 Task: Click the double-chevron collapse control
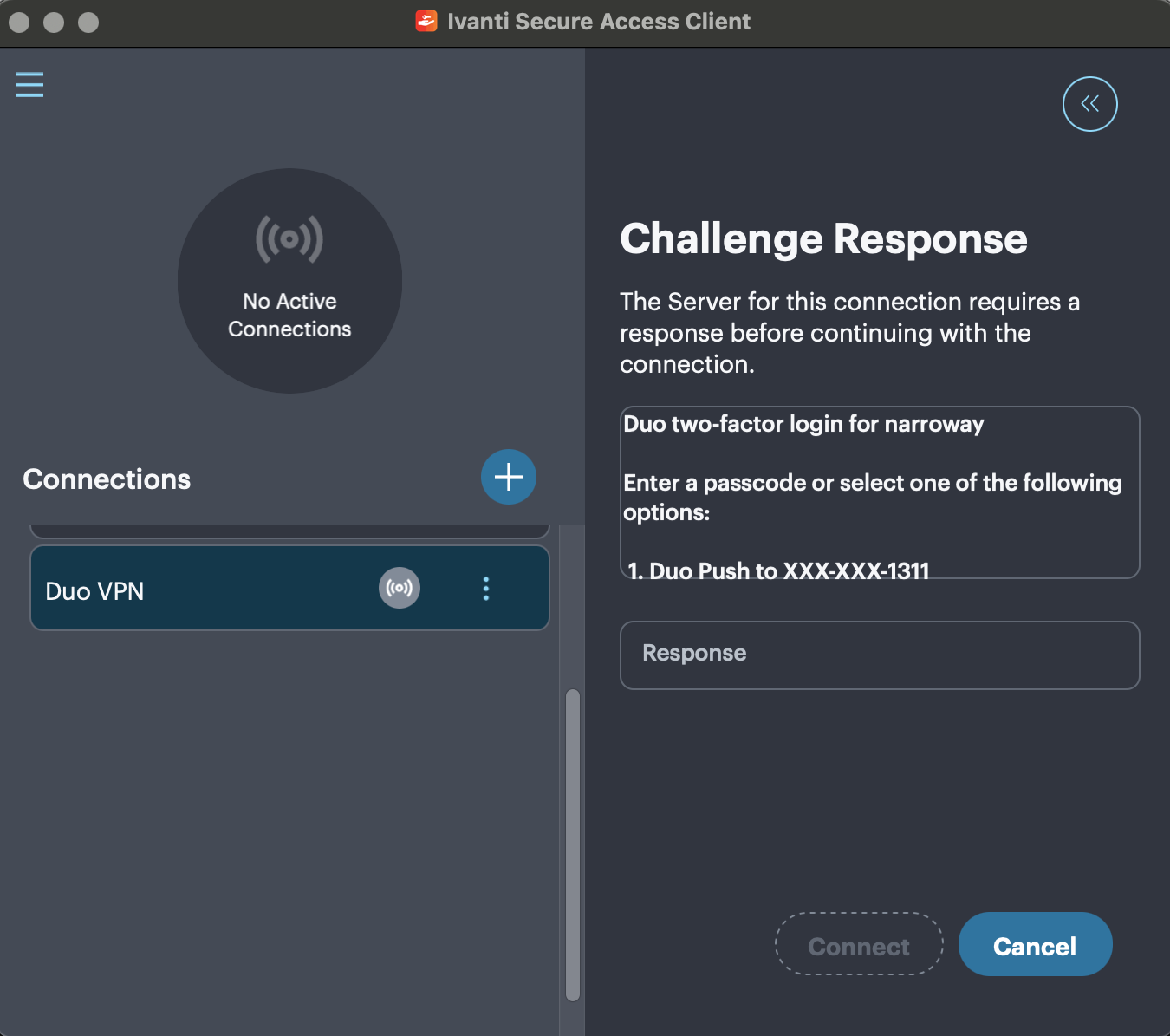1090,103
